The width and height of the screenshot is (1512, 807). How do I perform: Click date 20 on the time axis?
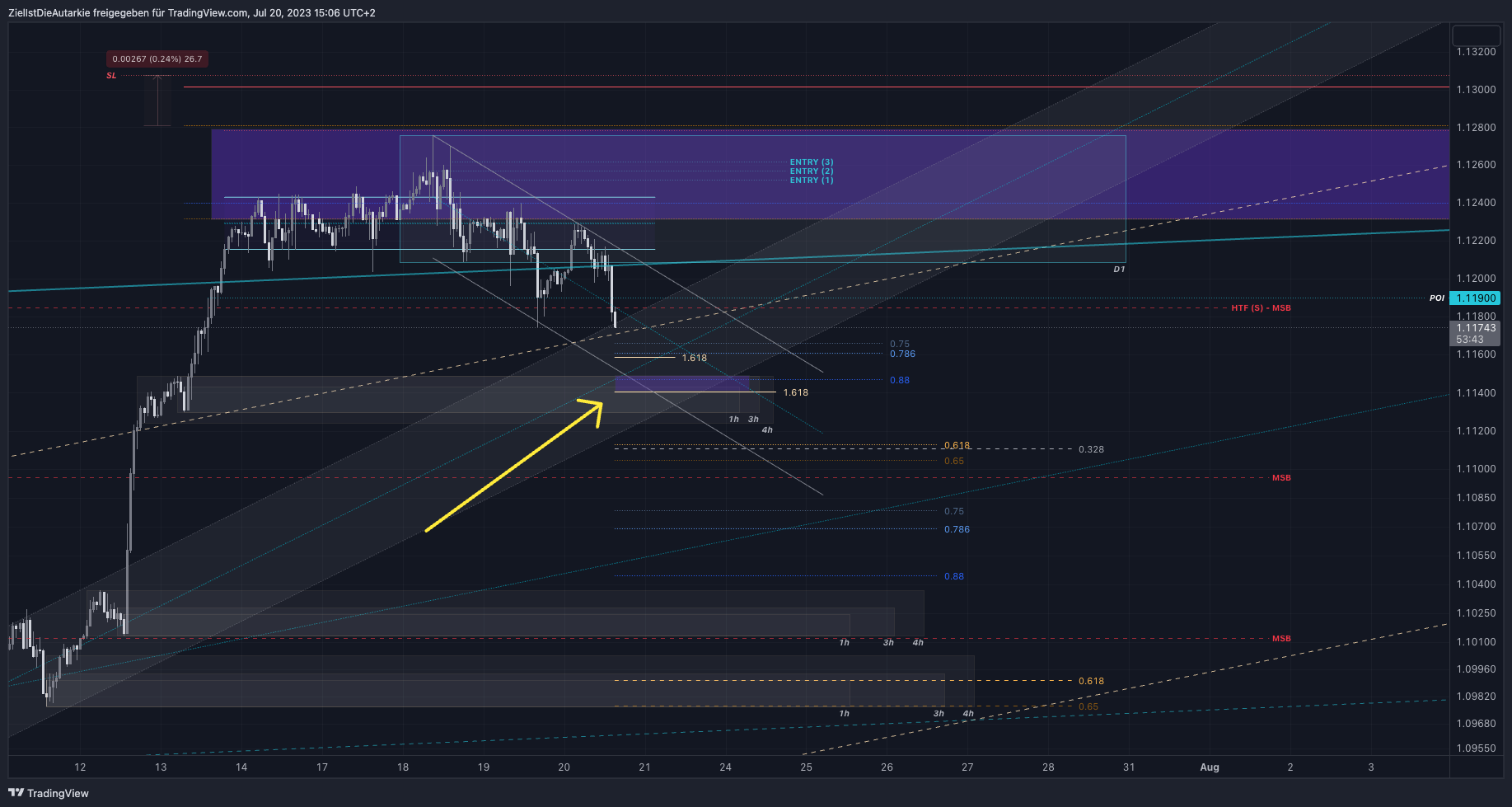click(564, 767)
